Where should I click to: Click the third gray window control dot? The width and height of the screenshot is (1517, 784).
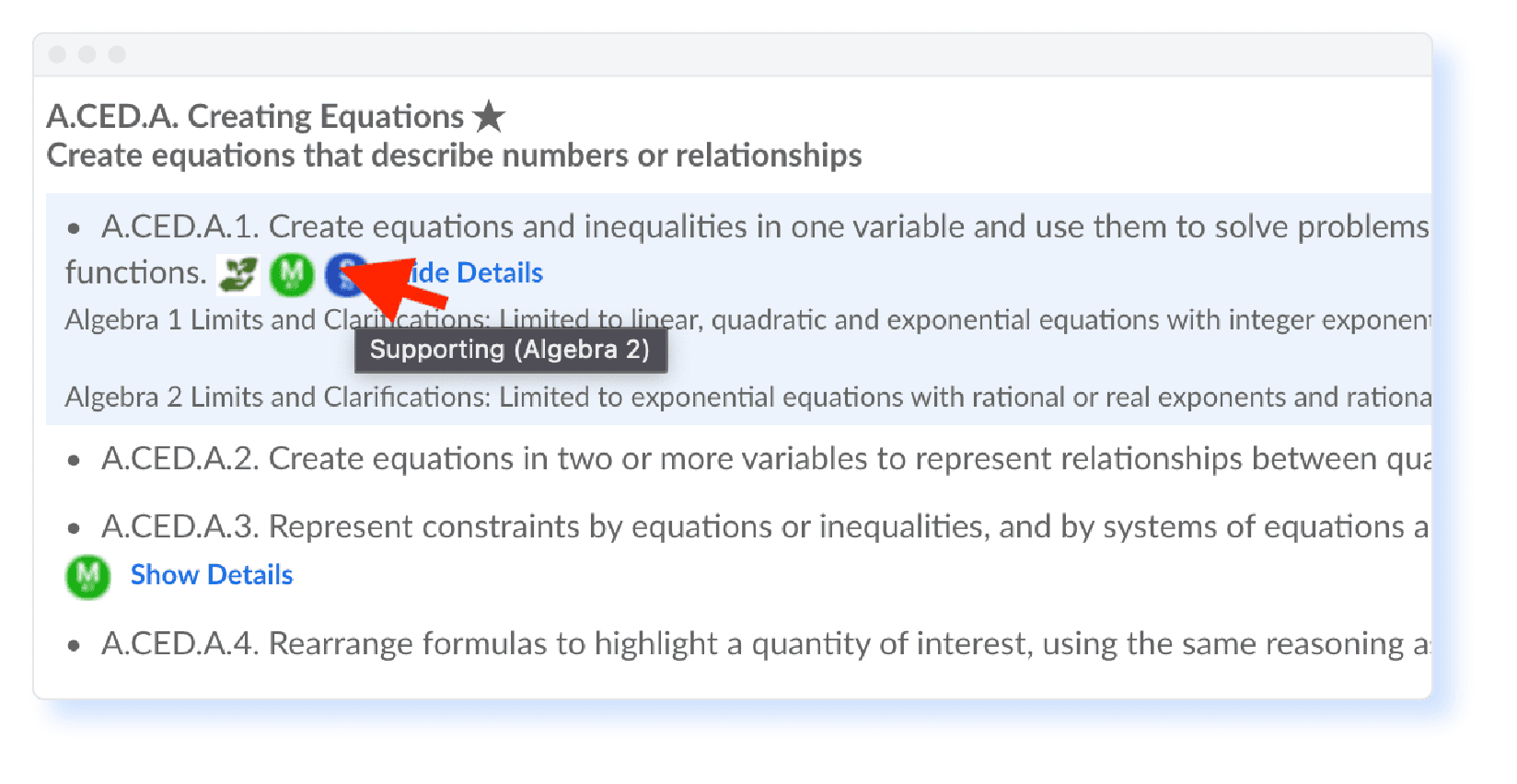(117, 54)
